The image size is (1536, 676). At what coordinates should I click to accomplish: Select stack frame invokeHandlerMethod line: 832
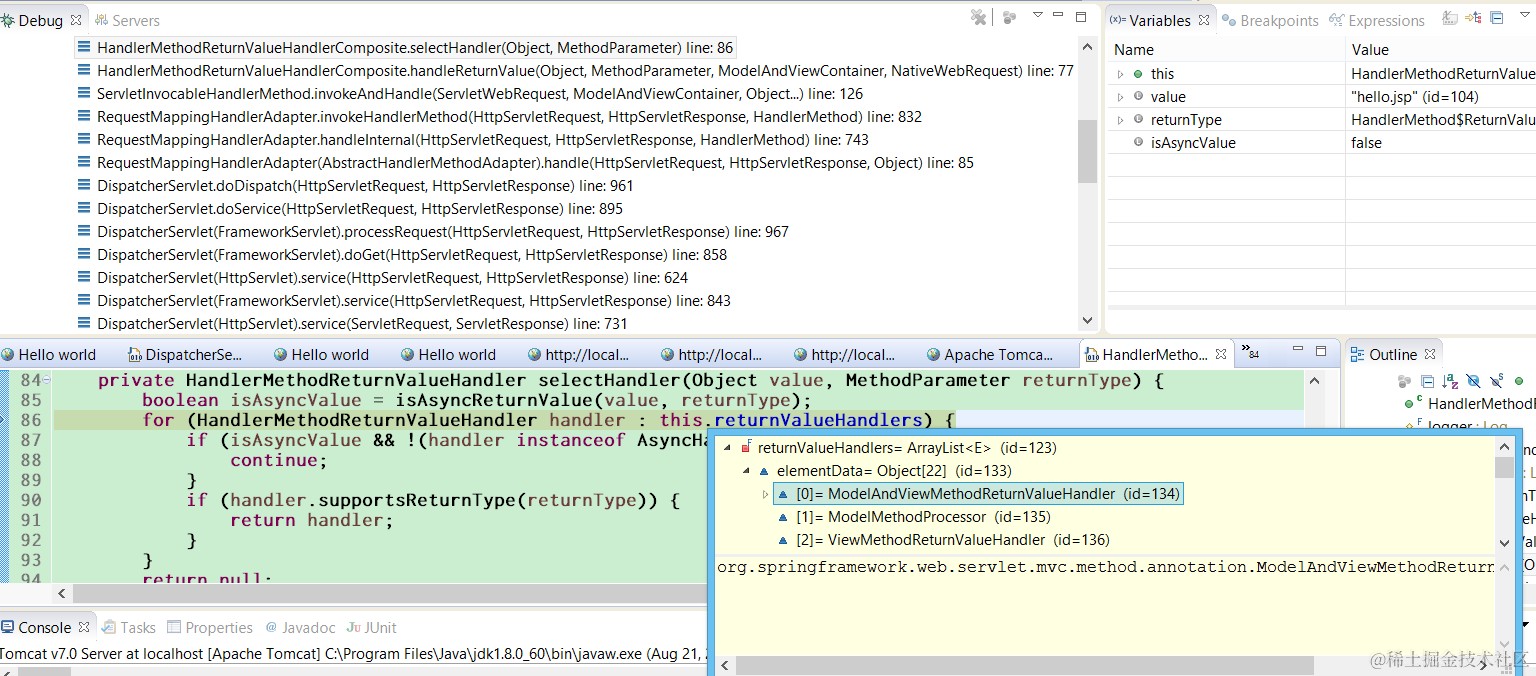pyautogui.click(x=499, y=117)
